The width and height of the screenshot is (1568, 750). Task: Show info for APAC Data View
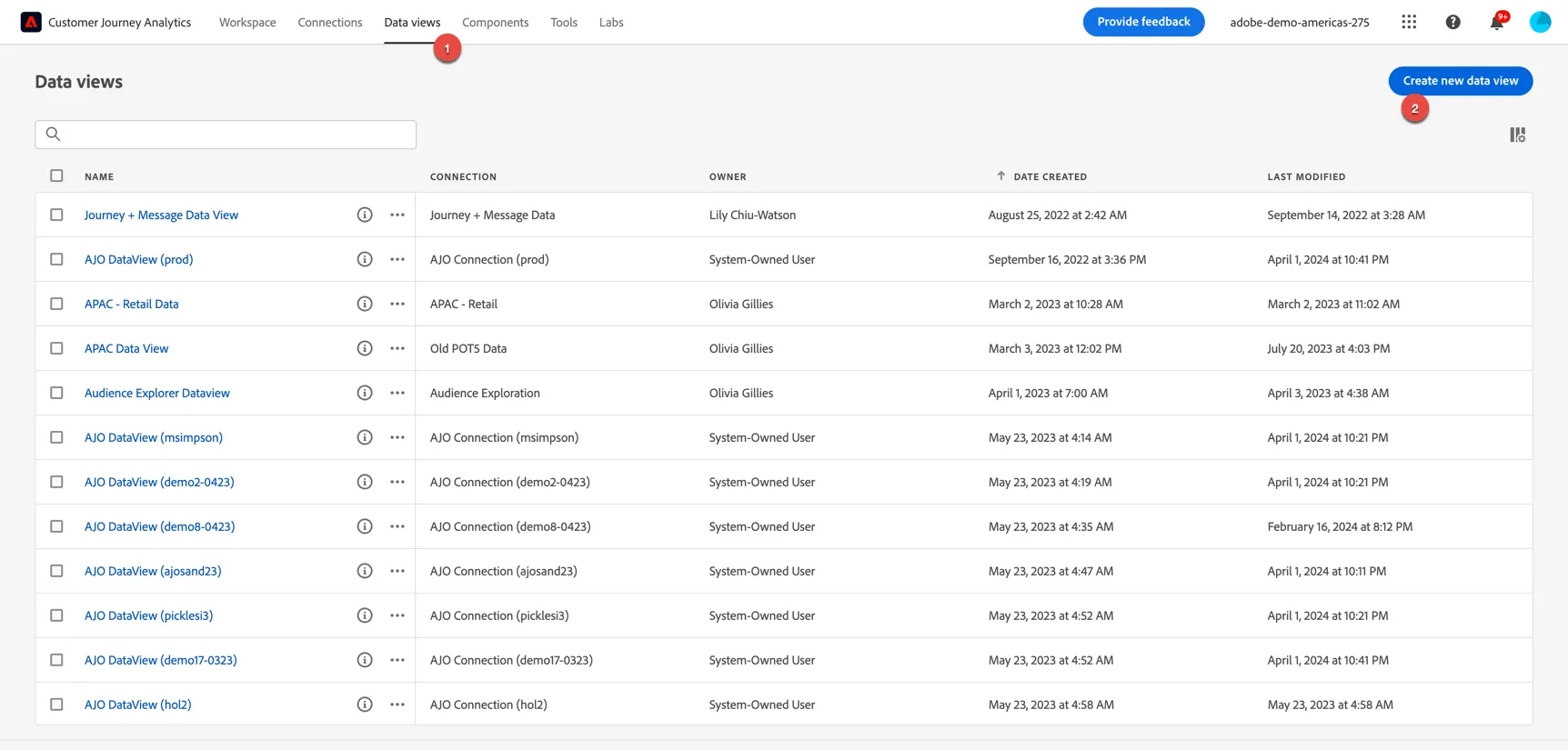[365, 348]
